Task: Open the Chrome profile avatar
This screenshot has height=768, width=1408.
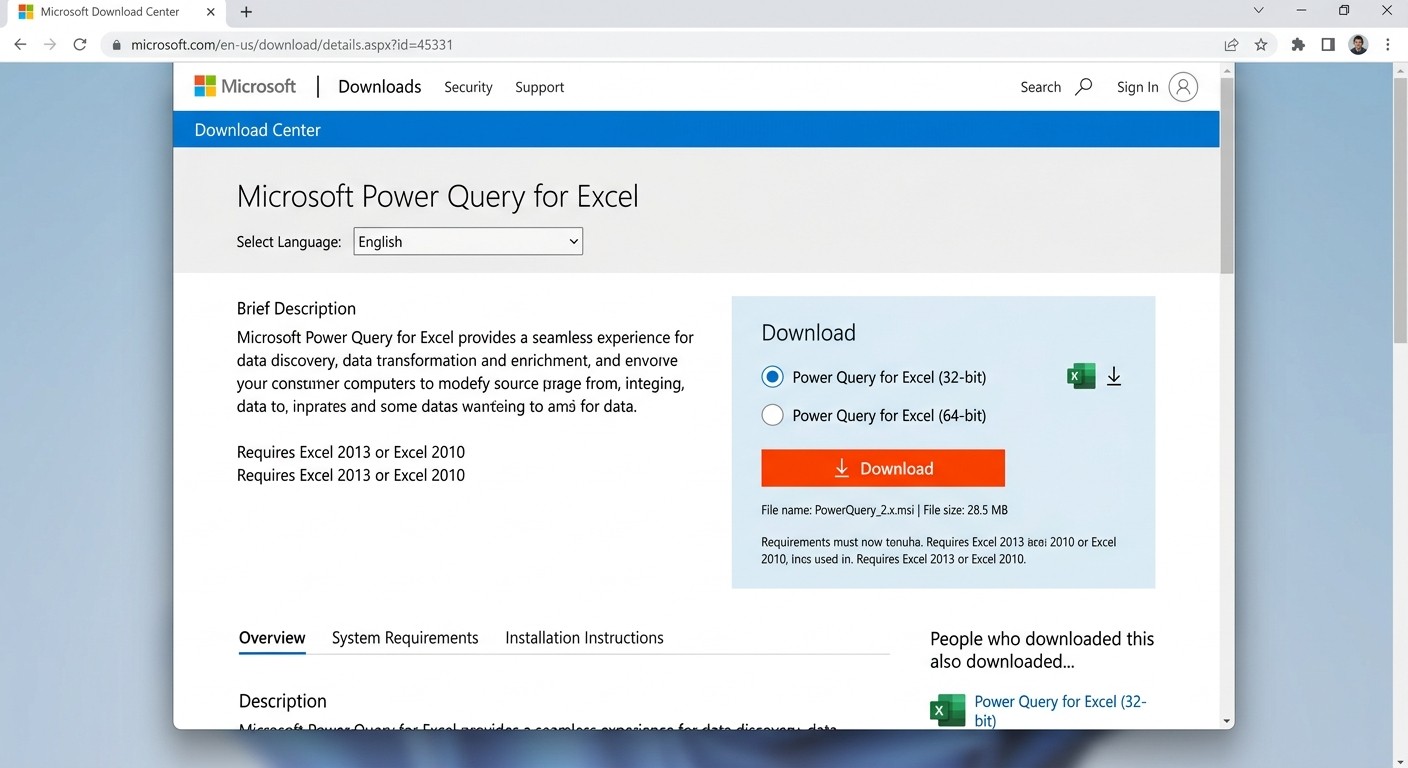Action: pos(1358,45)
